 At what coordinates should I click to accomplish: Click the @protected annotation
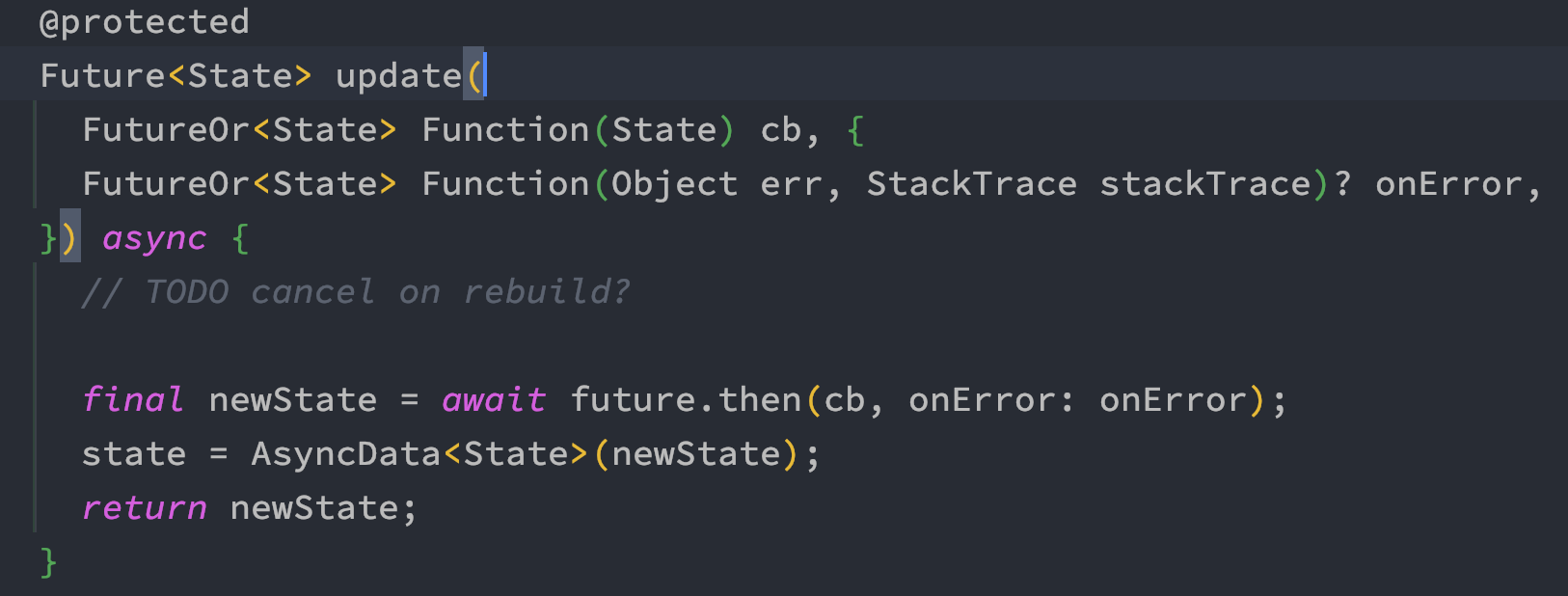(x=145, y=22)
